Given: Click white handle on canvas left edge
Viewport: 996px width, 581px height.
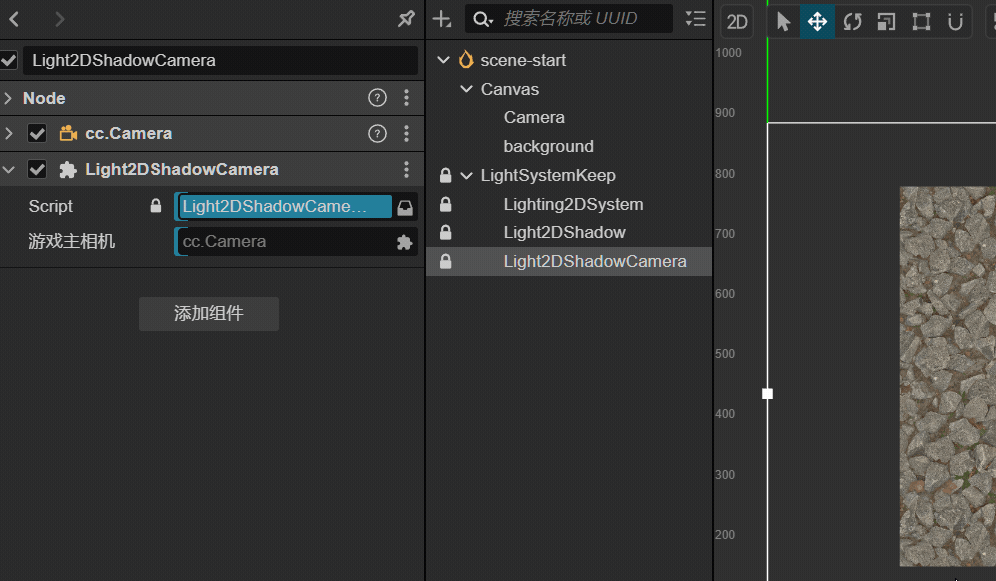Looking at the screenshot, I should pos(767,394).
